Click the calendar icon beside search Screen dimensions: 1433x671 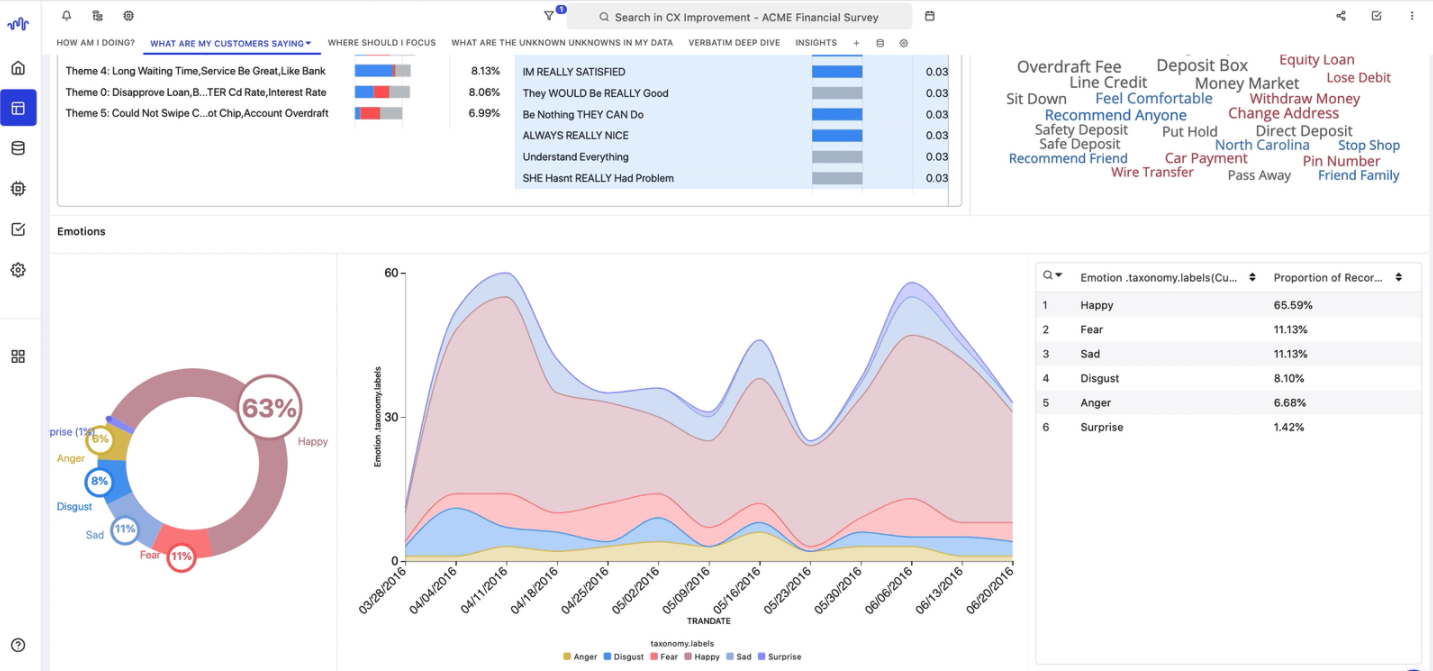pos(930,16)
